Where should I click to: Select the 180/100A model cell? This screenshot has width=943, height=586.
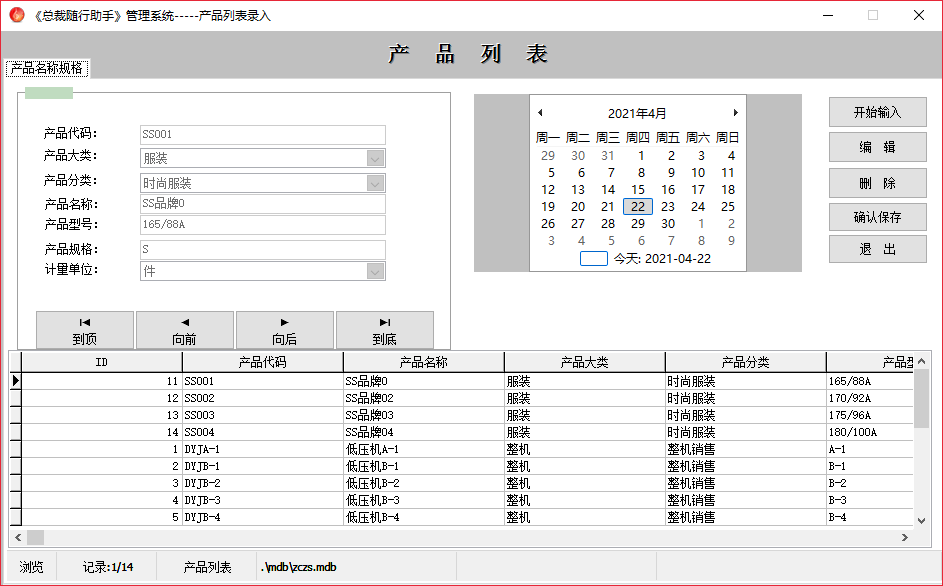870,432
